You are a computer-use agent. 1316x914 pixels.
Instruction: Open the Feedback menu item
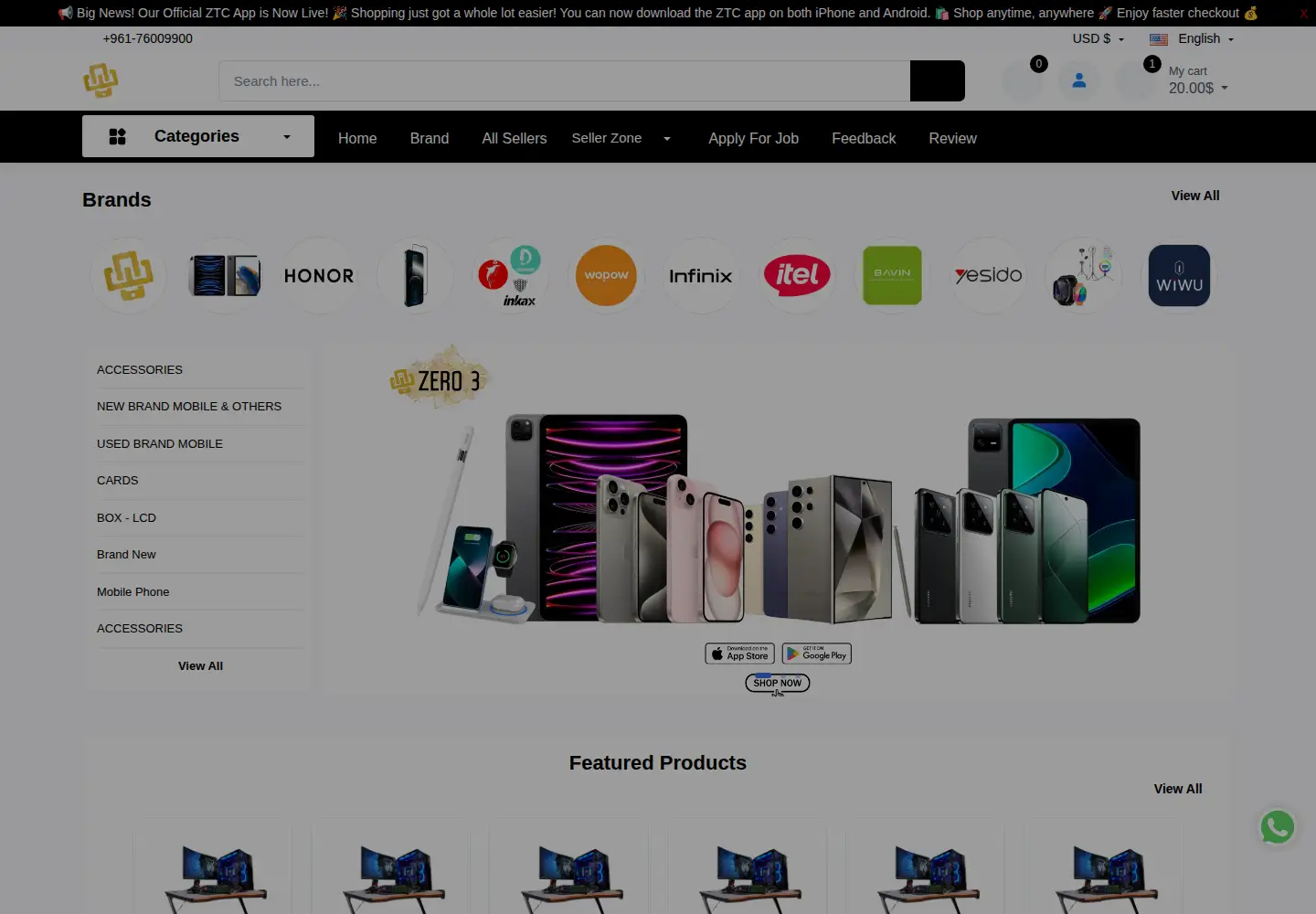pyautogui.click(x=864, y=138)
